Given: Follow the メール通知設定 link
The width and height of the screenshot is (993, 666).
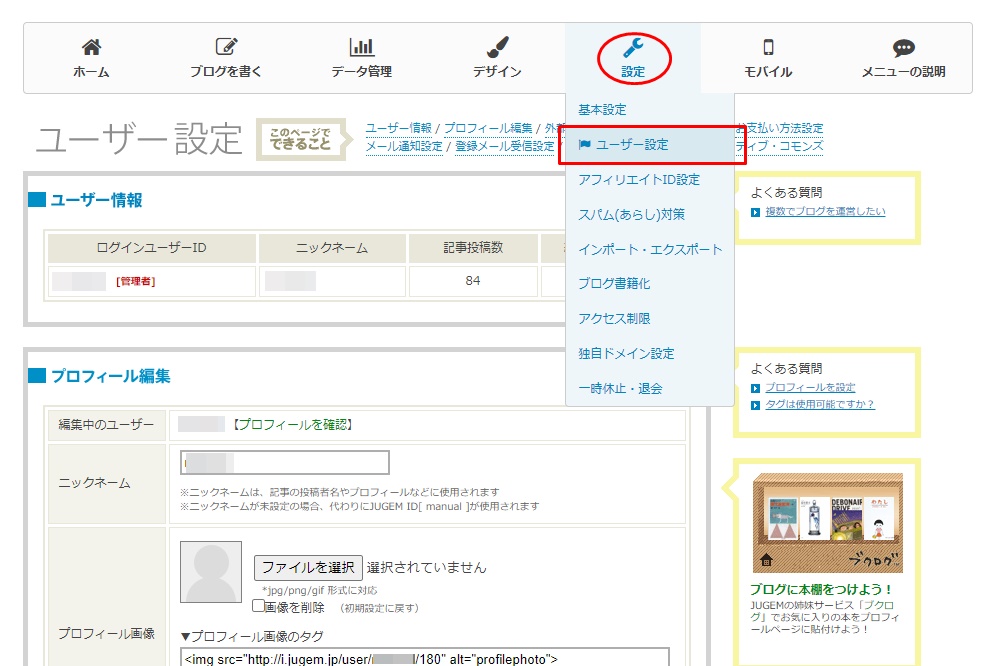Looking at the screenshot, I should coord(404,146).
